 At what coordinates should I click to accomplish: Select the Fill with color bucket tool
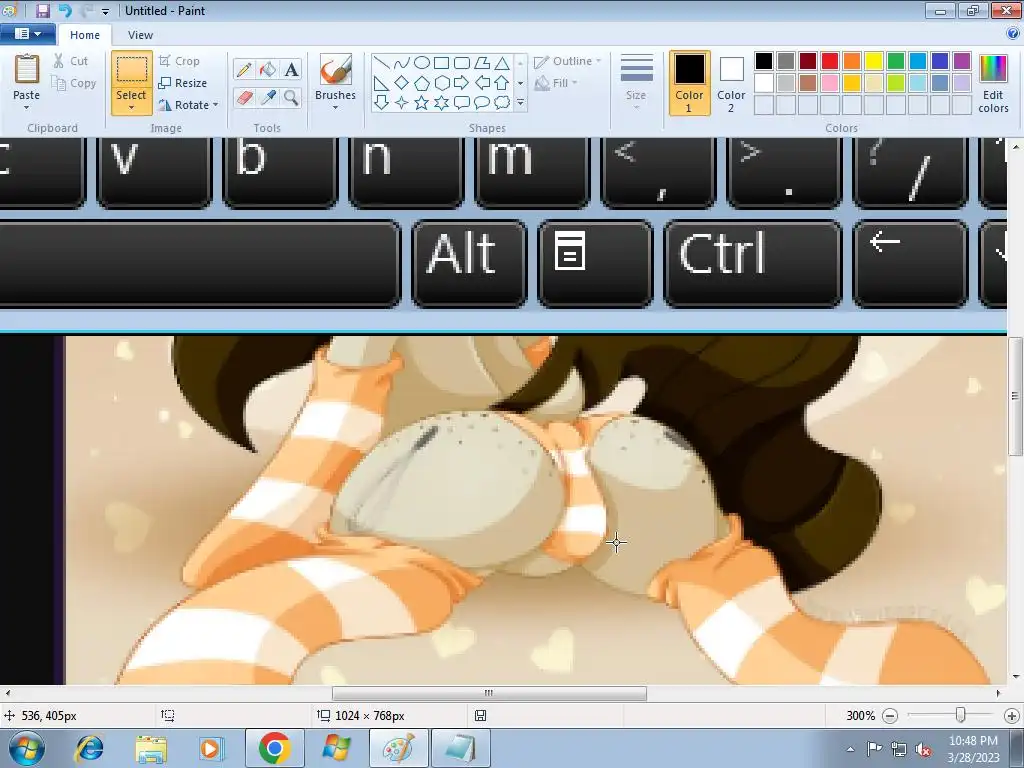pos(268,69)
